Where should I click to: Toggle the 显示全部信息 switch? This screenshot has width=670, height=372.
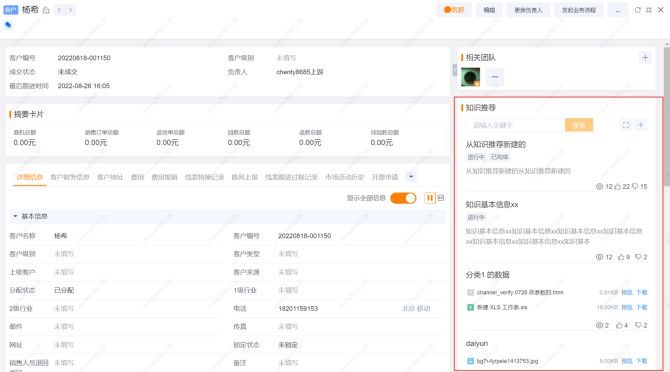[403, 198]
